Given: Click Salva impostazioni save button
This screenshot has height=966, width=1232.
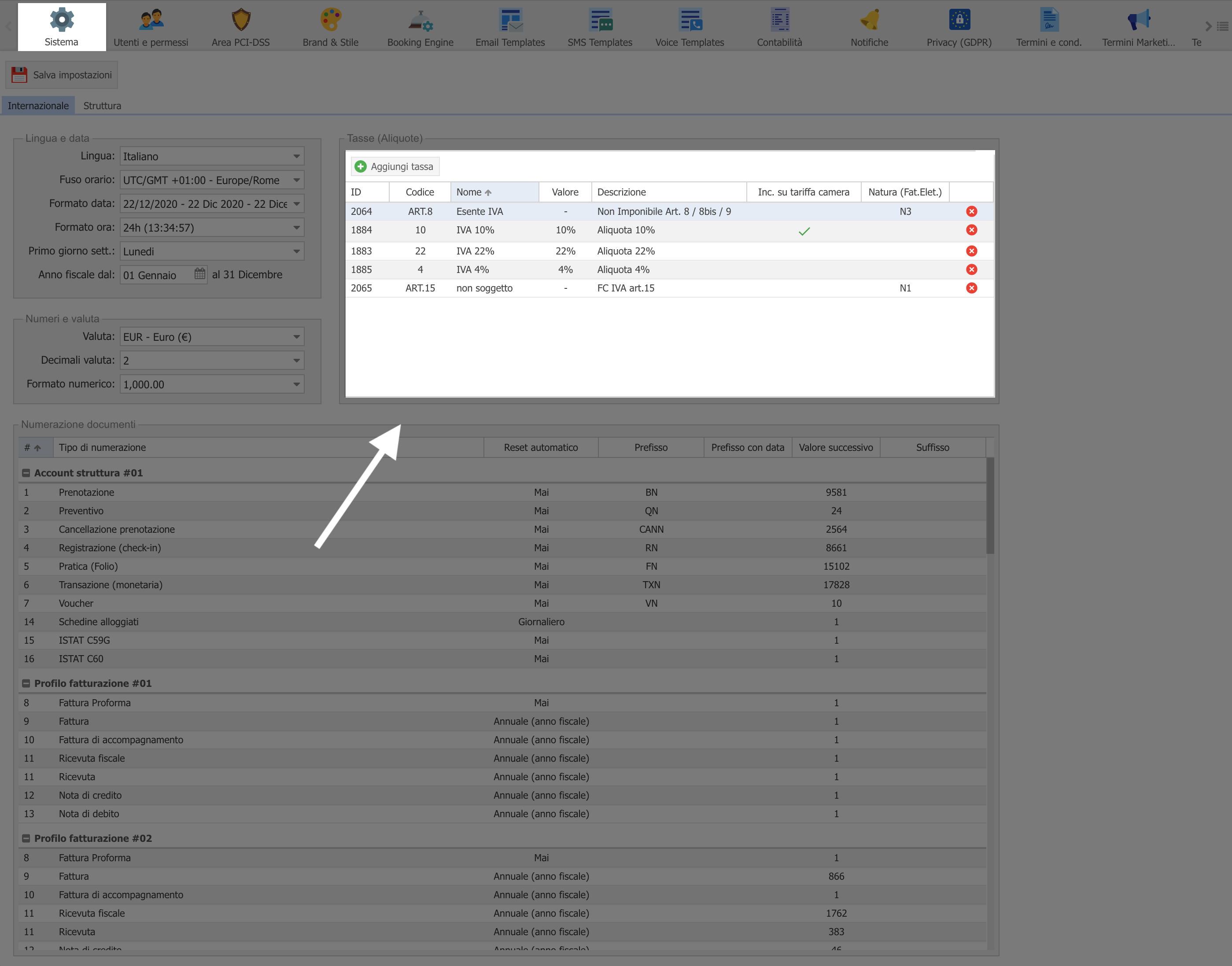Looking at the screenshot, I should [x=62, y=75].
